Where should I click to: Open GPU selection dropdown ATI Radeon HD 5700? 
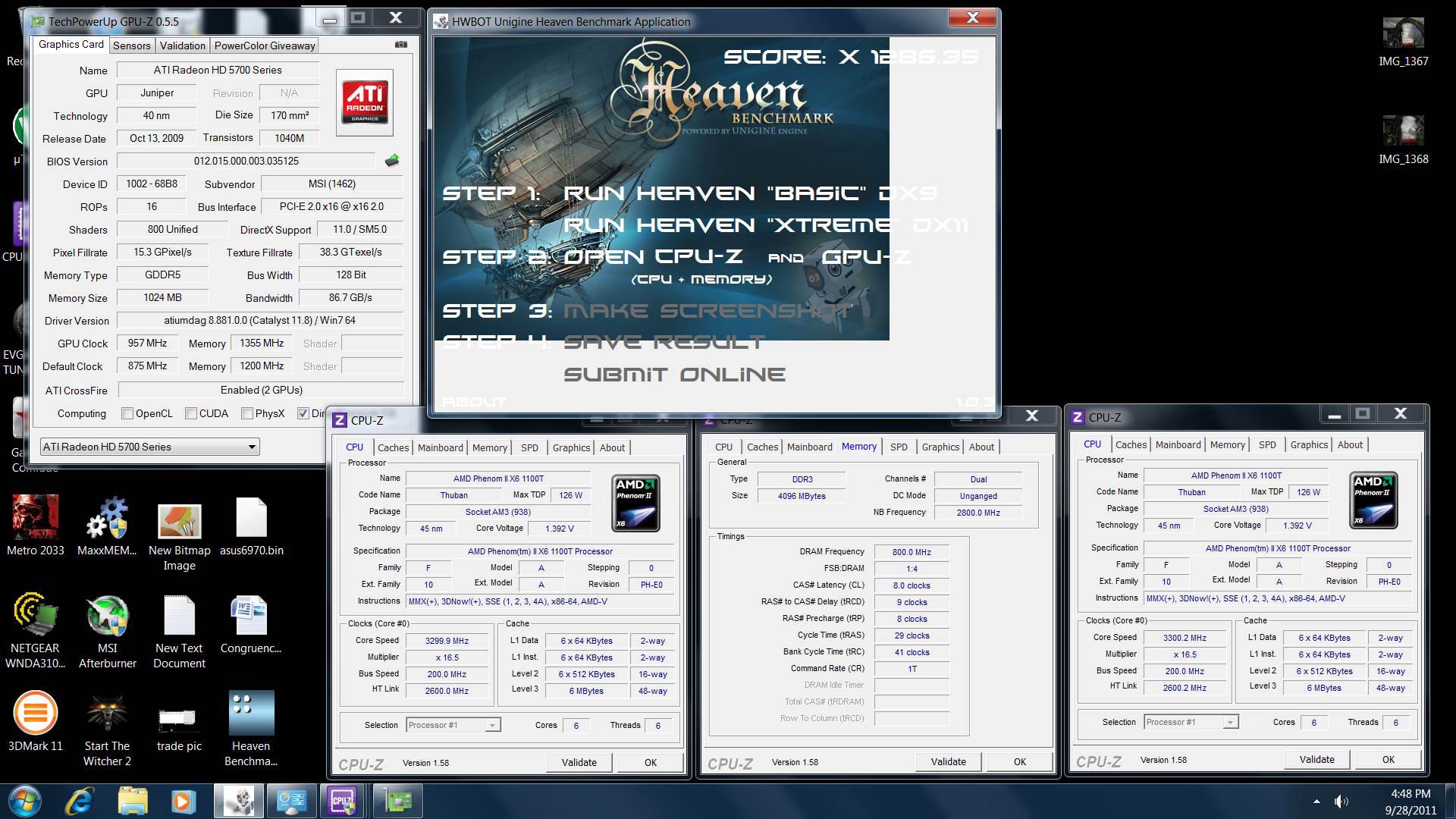pyautogui.click(x=149, y=447)
